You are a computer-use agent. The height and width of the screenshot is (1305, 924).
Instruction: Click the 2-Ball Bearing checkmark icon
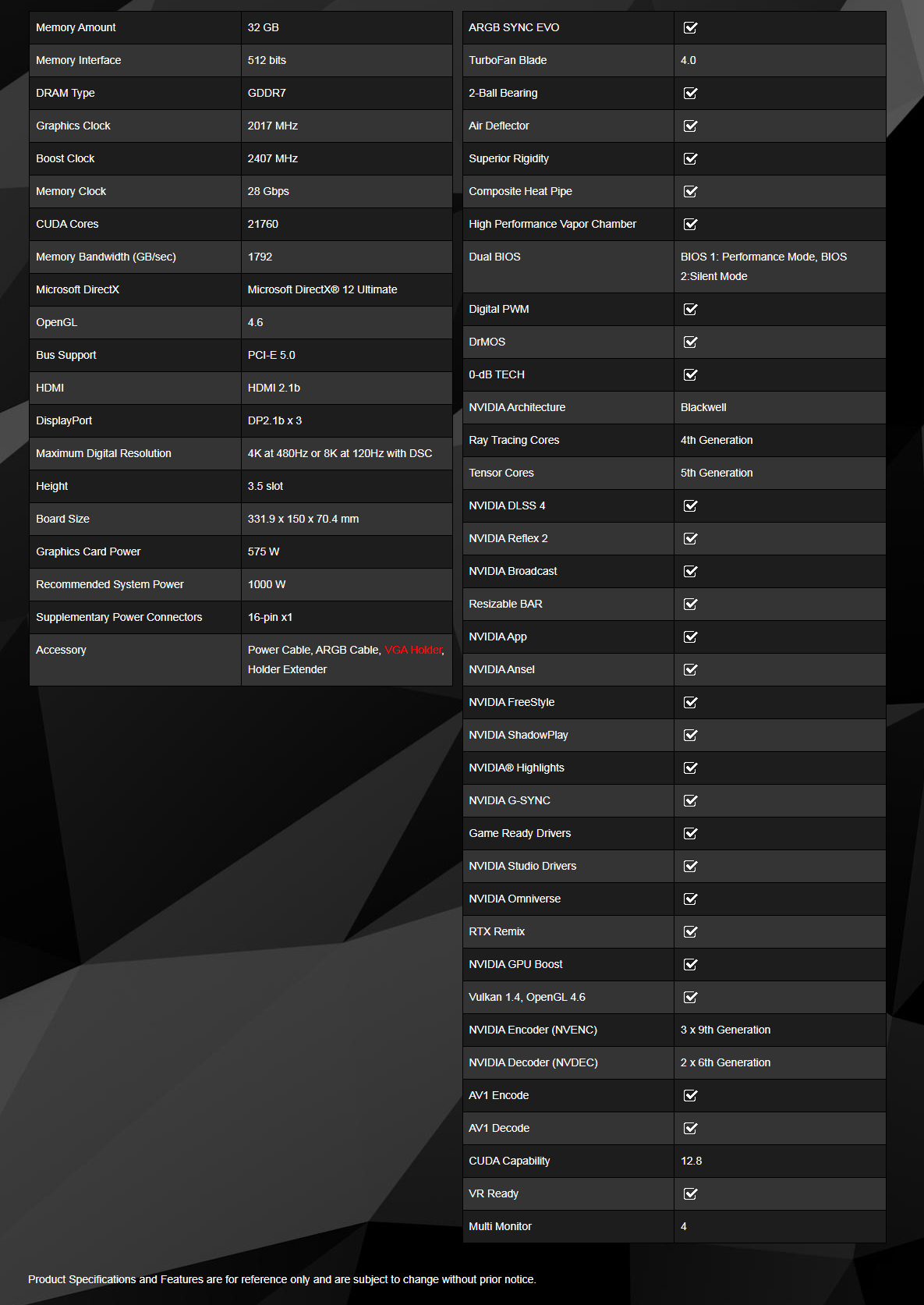(x=690, y=94)
